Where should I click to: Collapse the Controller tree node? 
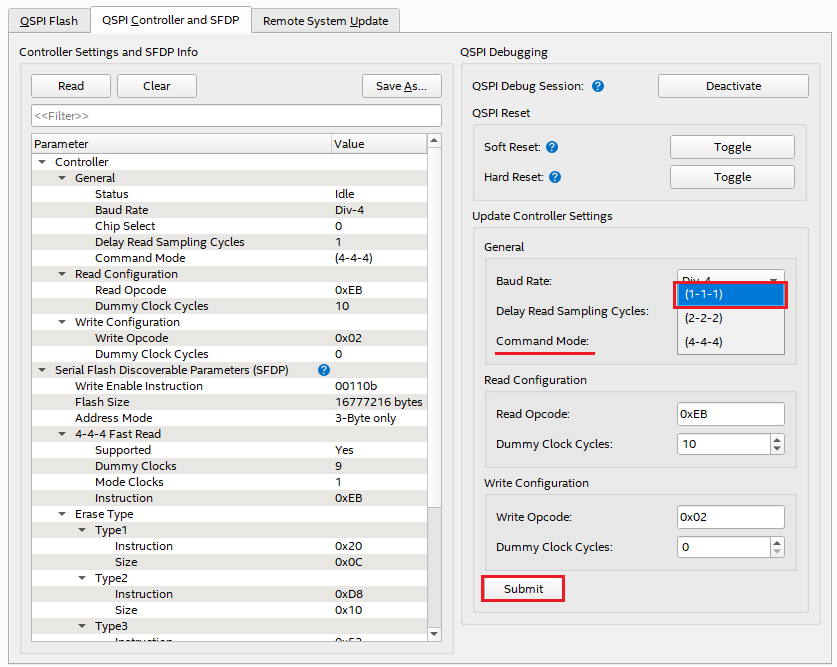42,162
